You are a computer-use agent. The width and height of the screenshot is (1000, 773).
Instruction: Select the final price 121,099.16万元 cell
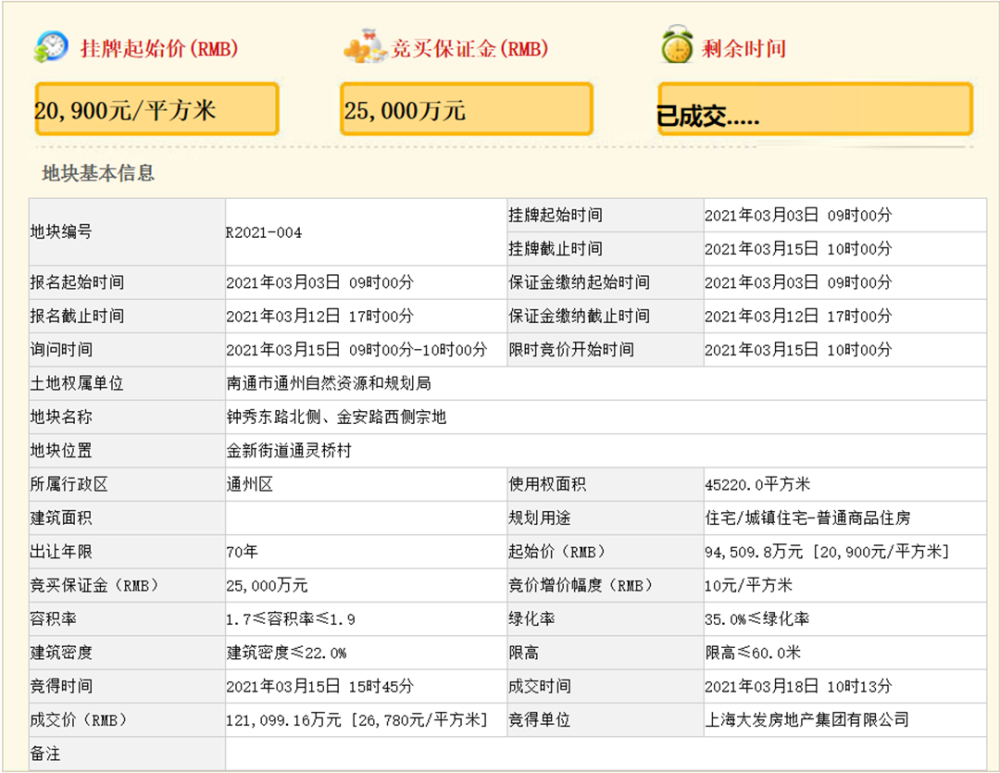click(x=366, y=720)
